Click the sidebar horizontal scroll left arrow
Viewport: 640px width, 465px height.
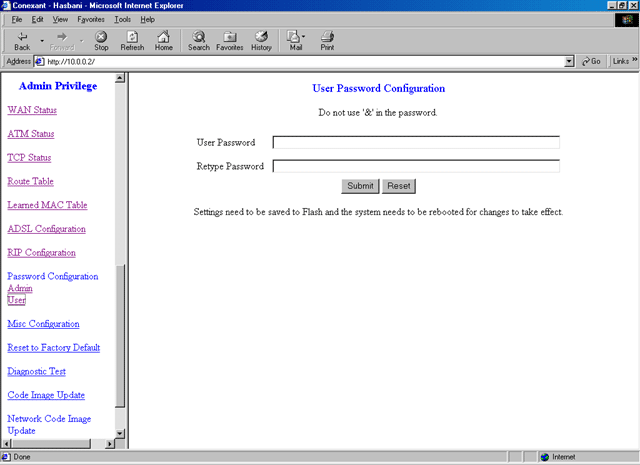(x=6, y=443)
